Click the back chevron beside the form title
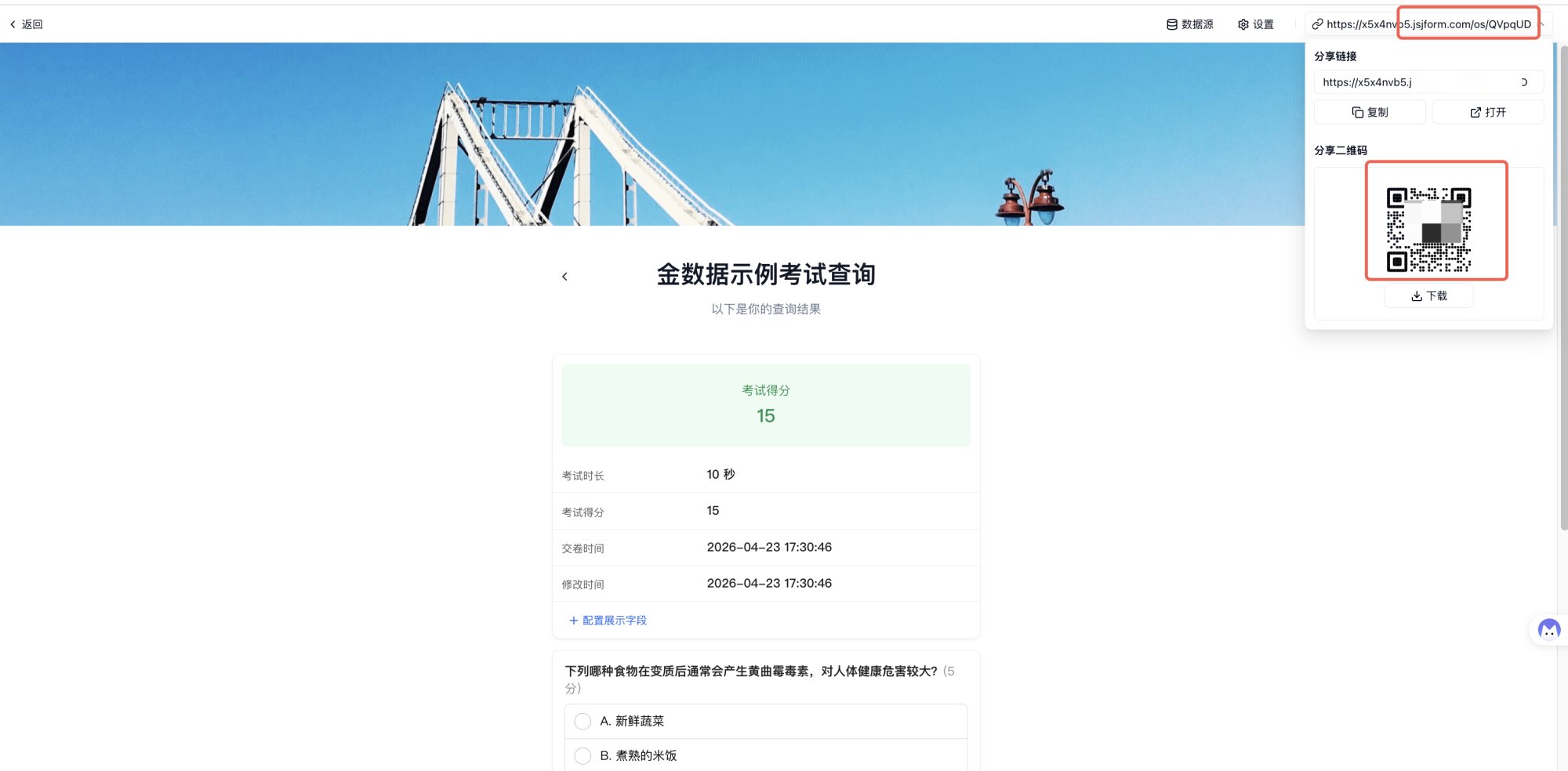 pos(564,277)
